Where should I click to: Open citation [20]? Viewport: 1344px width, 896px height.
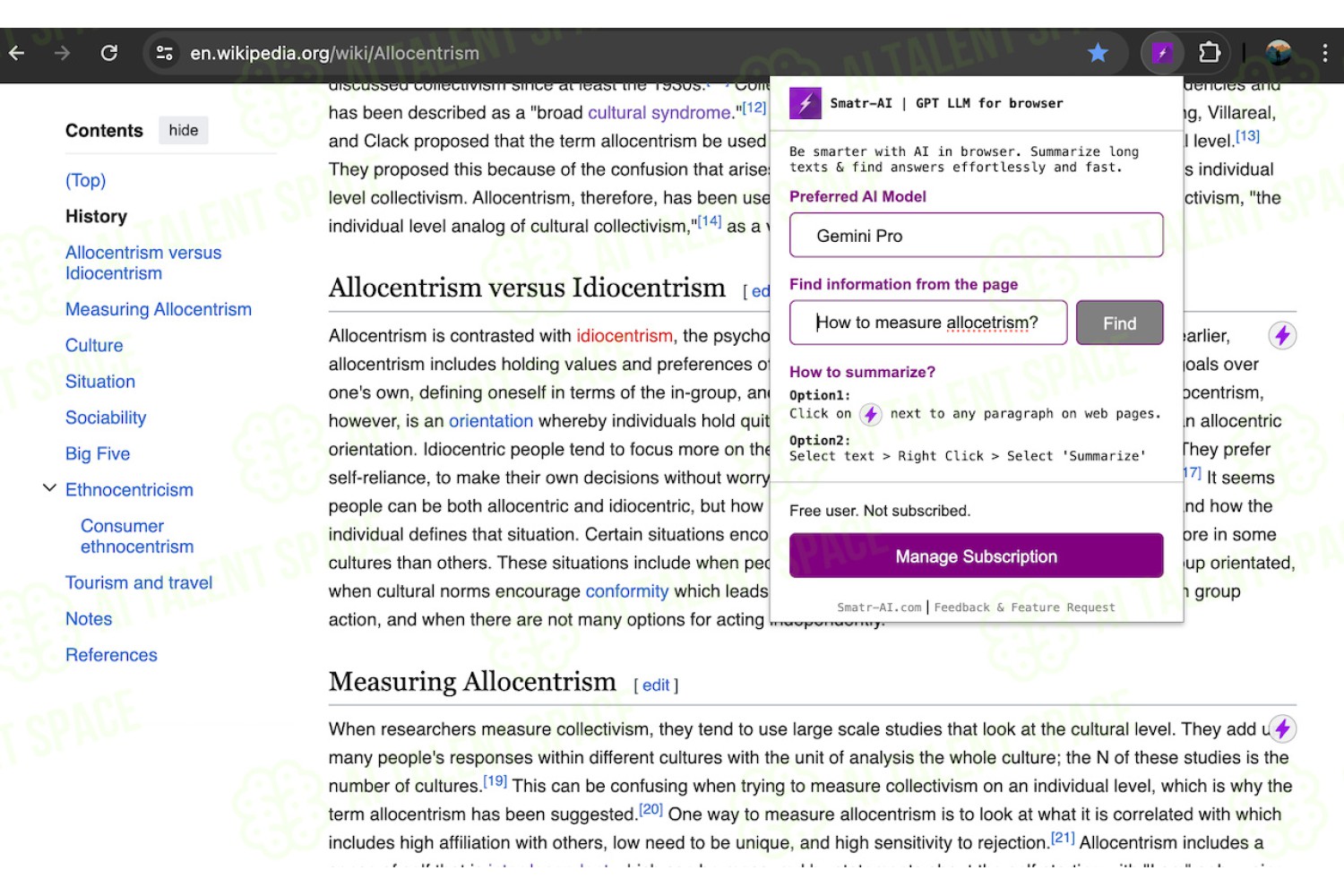click(x=651, y=809)
